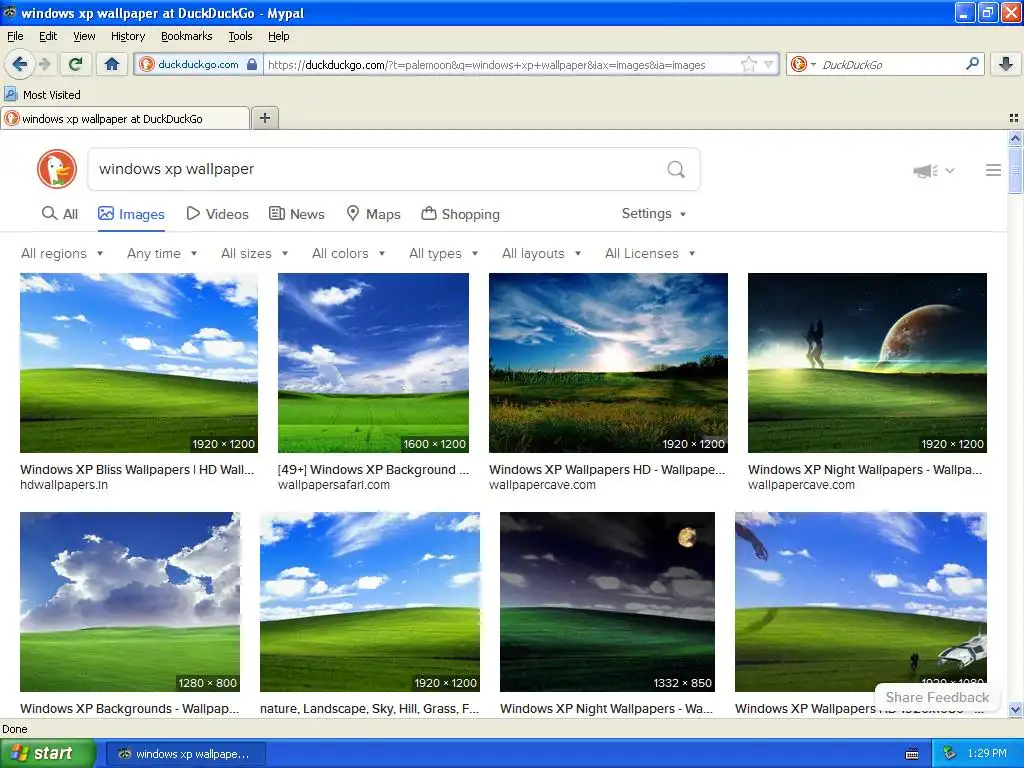The height and width of the screenshot is (768, 1024).
Task: Expand the All sizes filter
Action: pos(255,253)
